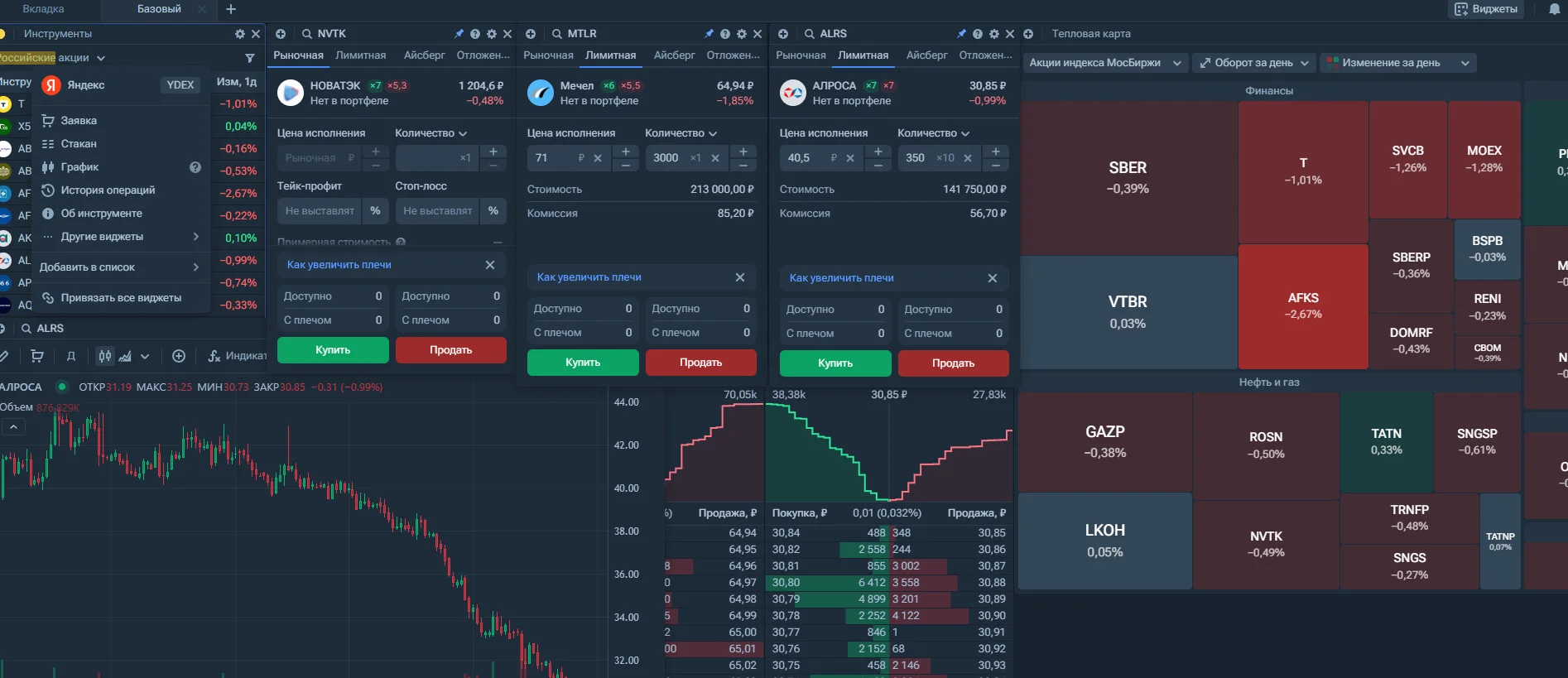Select SBER tile on the heat map
Image resolution: width=1568 pixels, height=678 pixels.
pos(1128,178)
